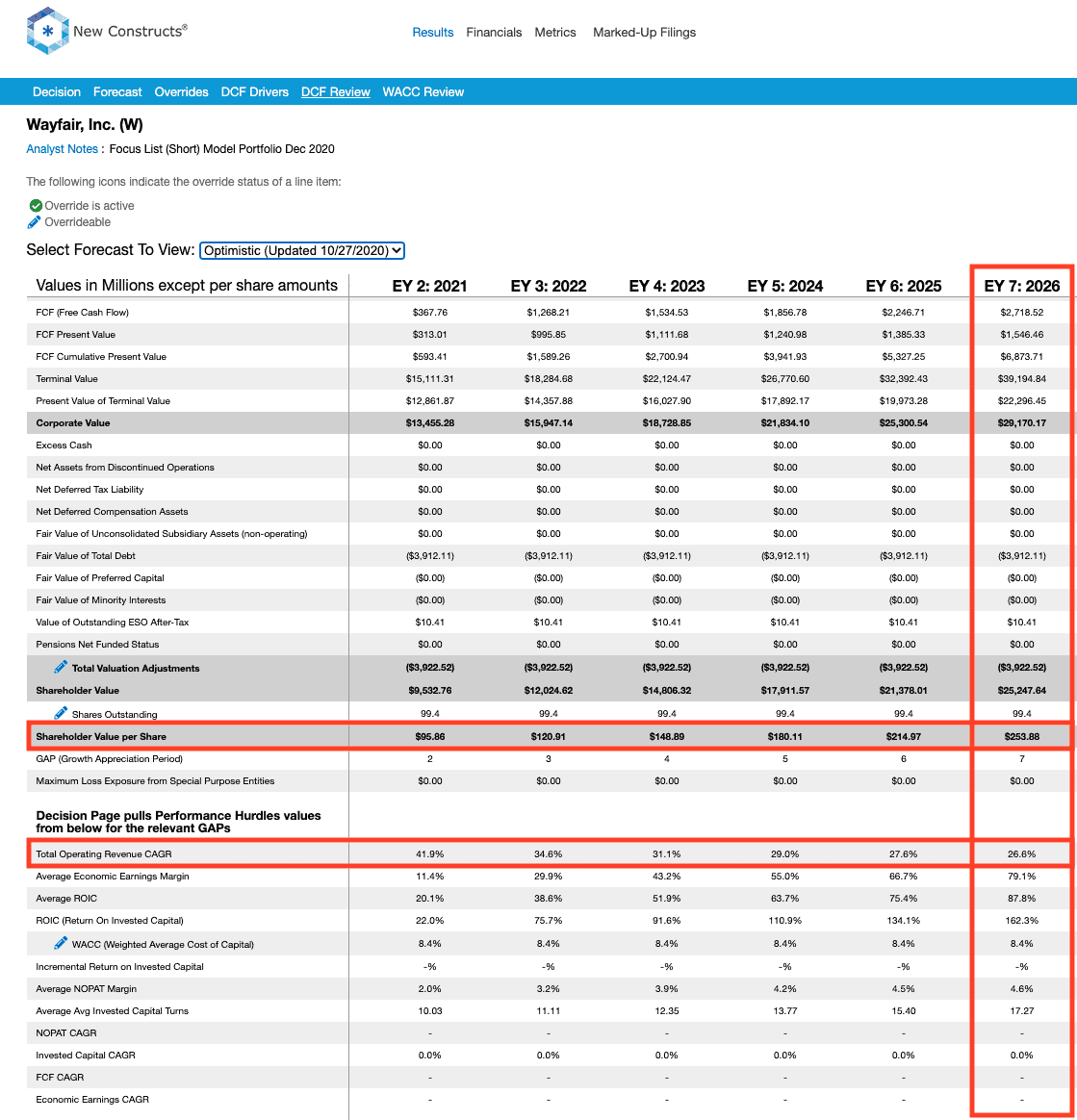Click the Net Deferred Tax Liability label

tap(90, 490)
